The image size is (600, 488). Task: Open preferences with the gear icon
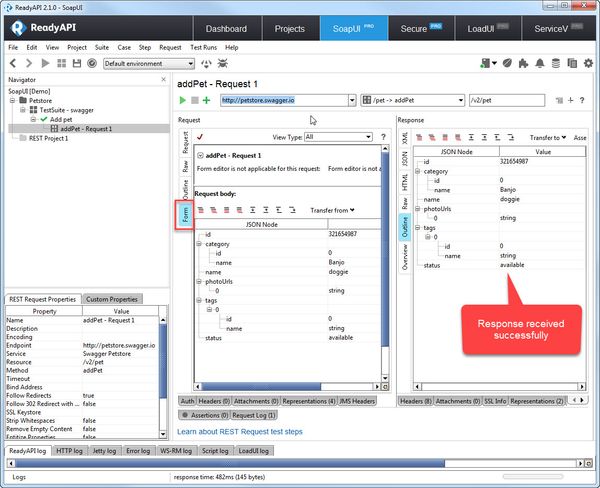[588, 63]
